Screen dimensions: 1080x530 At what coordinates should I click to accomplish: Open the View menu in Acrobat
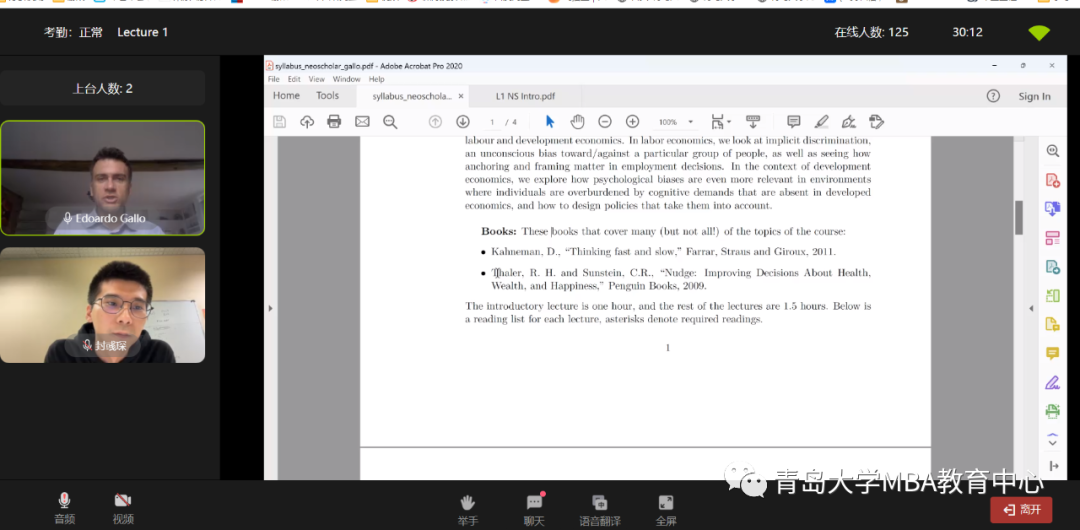(x=316, y=79)
